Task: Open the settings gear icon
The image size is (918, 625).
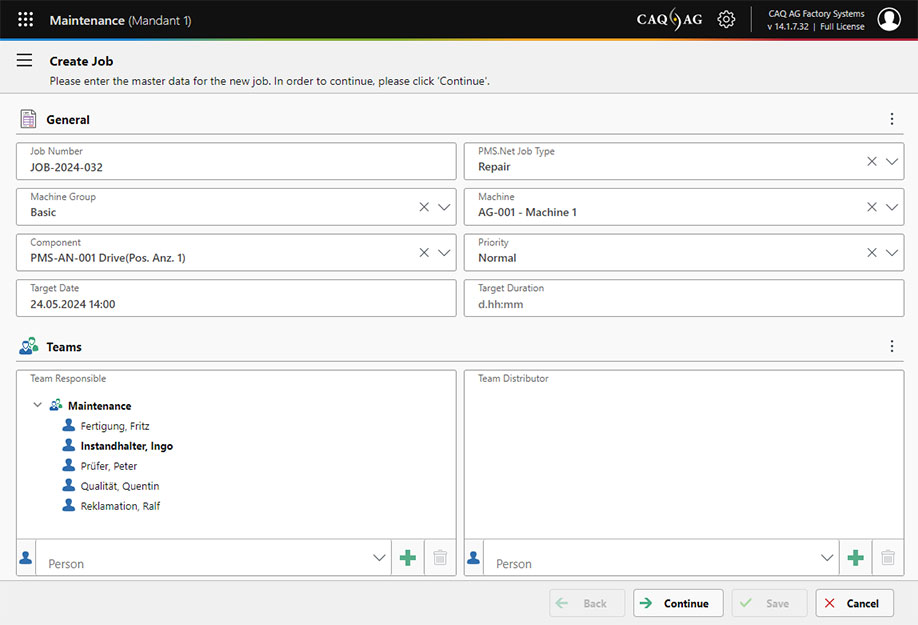Action: 726,20
